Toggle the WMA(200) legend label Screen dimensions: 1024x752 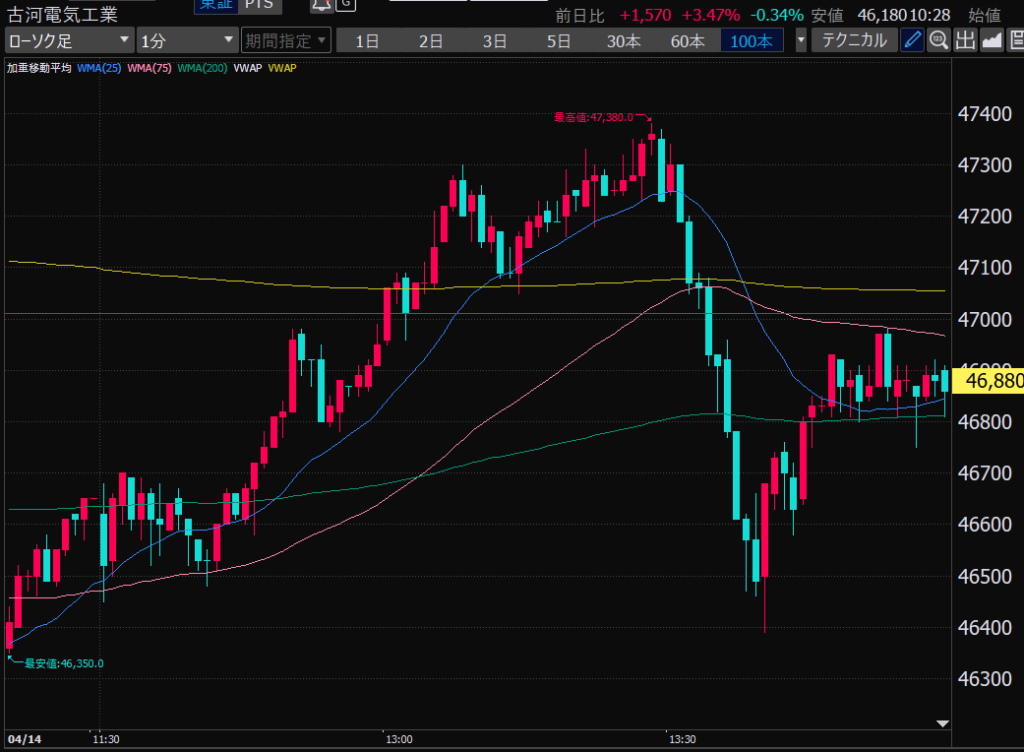point(203,68)
